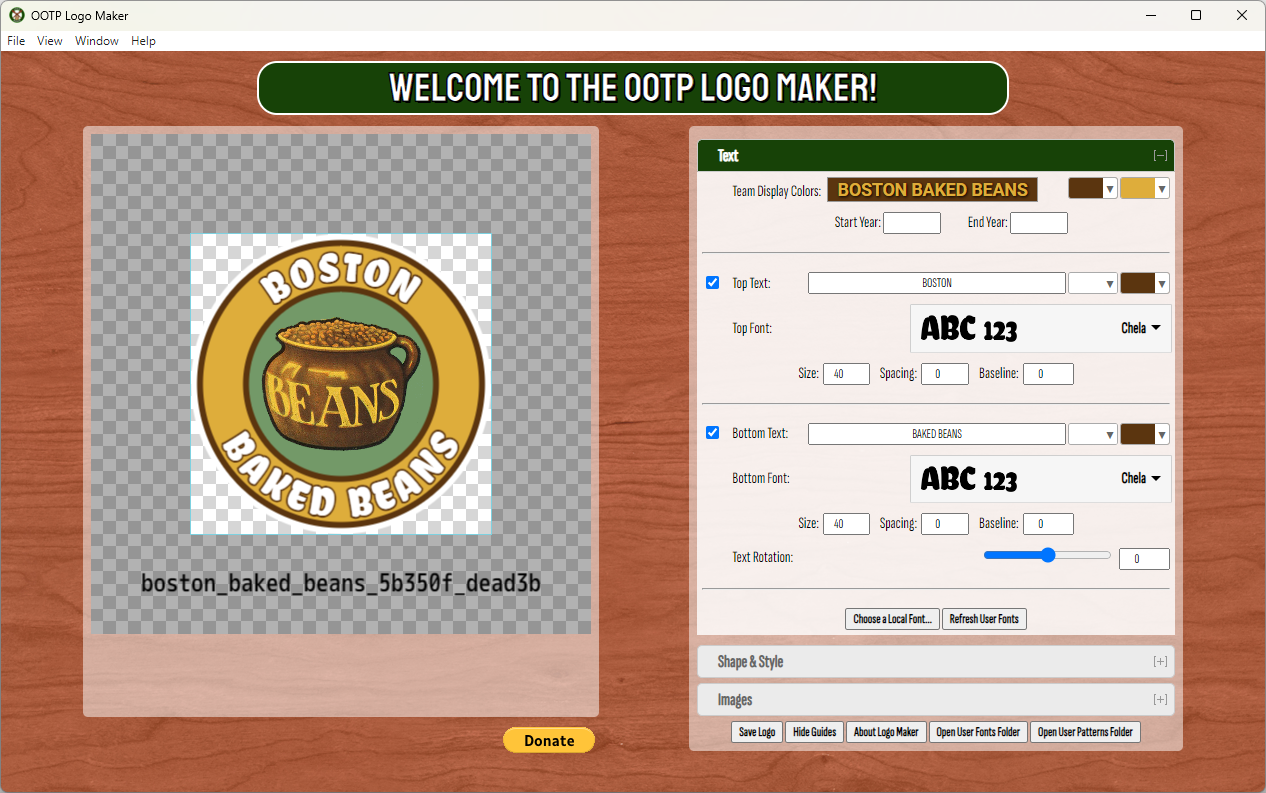Open the Chela top font dropdown

1140,327
